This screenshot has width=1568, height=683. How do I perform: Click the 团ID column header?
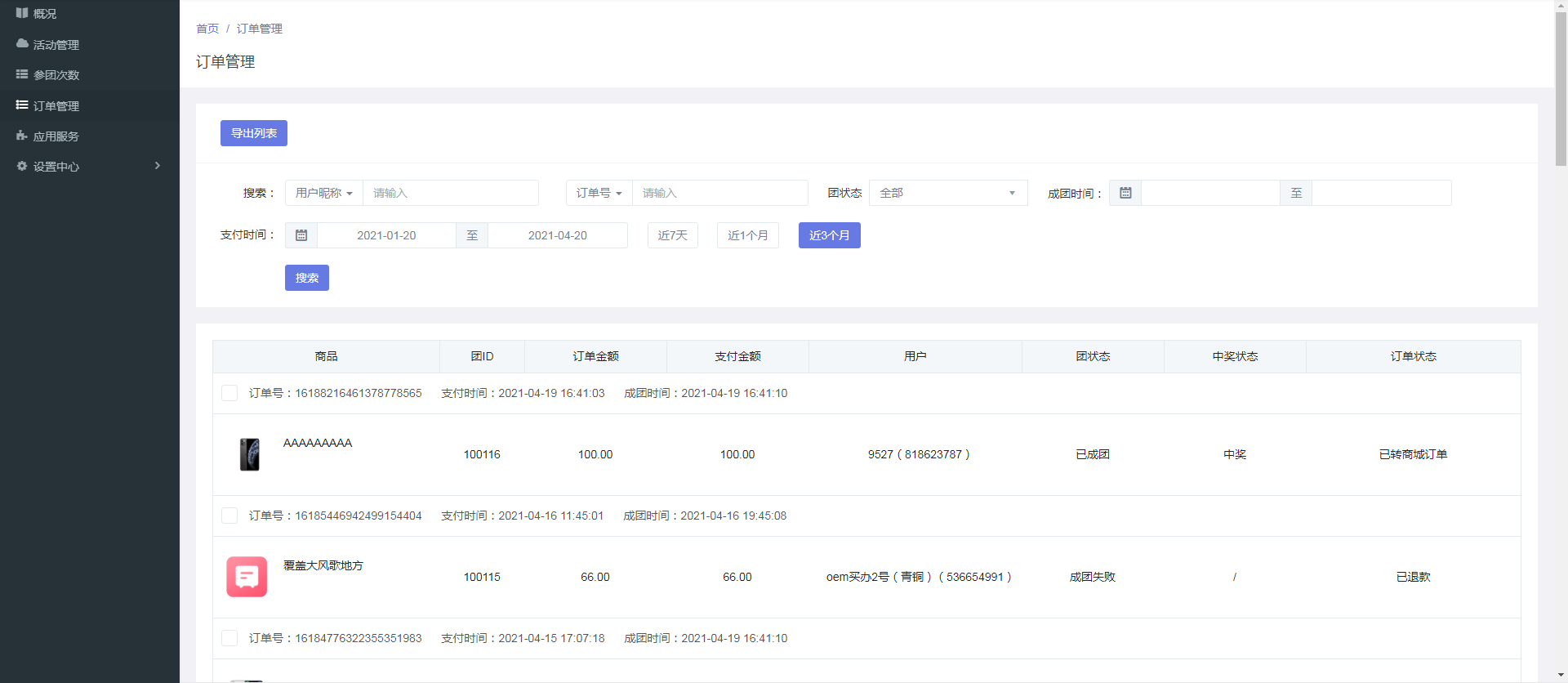(482, 356)
